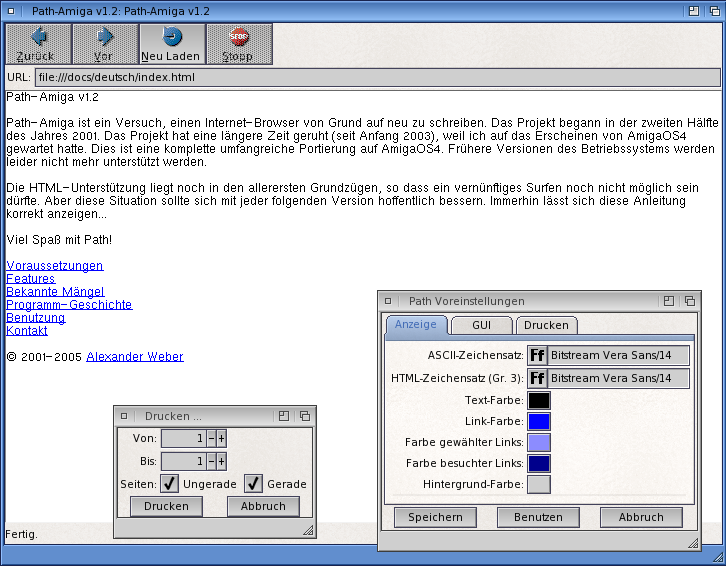Pick the Text-Farbe color swatch
Image resolution: width=726 pixels, height=566 pixels.
[539, 401]
